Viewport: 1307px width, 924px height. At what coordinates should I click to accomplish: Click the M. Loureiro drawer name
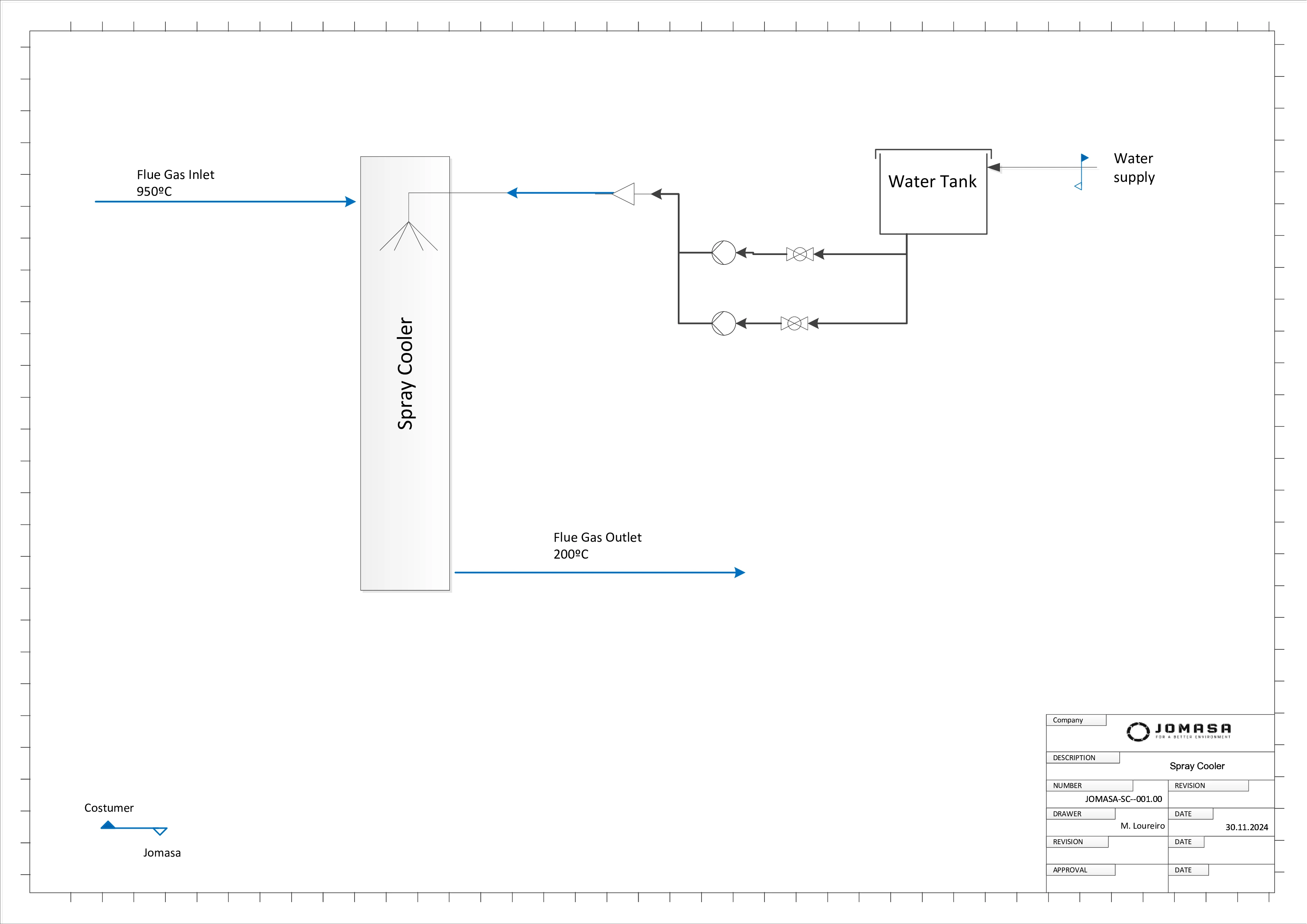tap(1142, 826)
